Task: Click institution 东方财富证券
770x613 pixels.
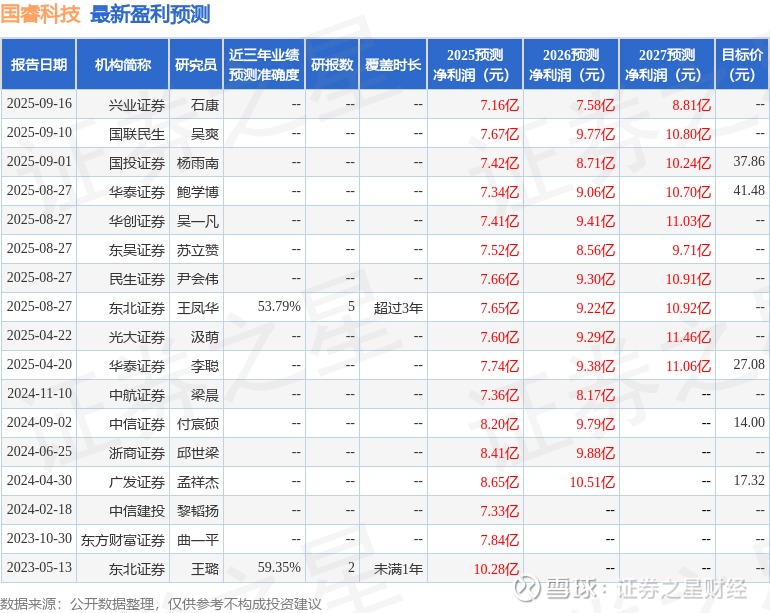Action: pos(123,540)
